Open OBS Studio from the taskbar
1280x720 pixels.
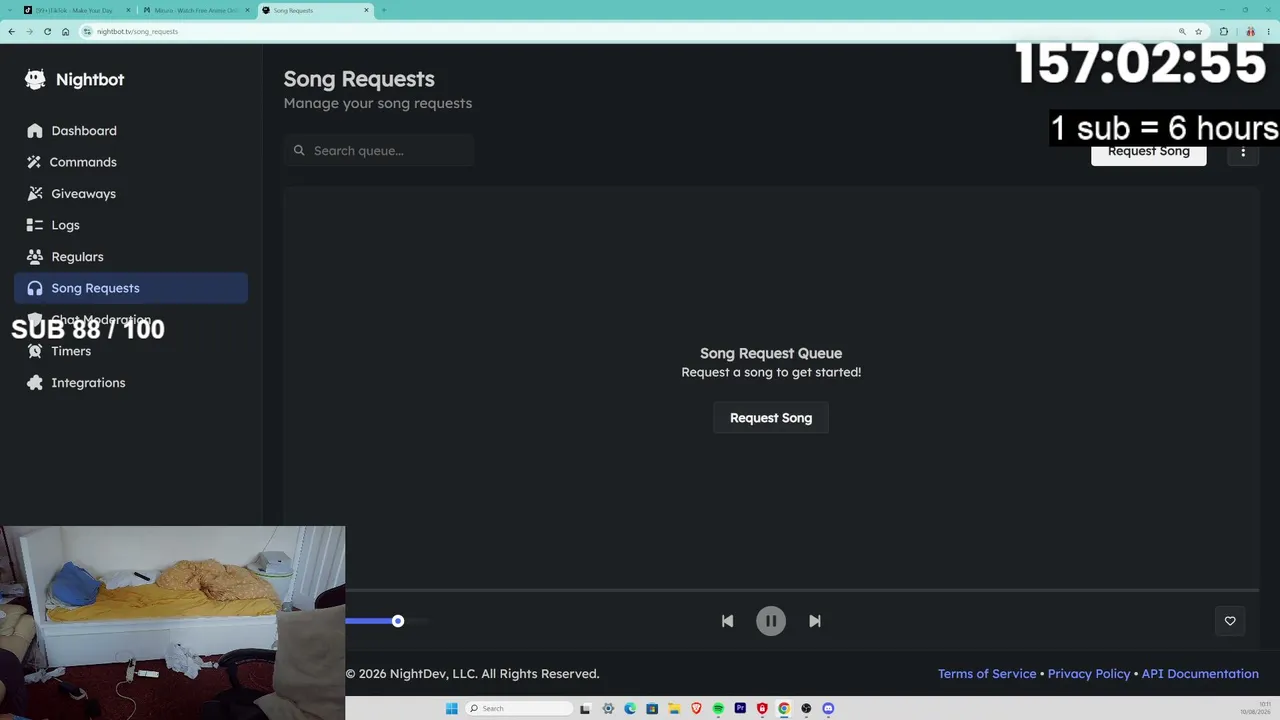[x=806, y=709]
